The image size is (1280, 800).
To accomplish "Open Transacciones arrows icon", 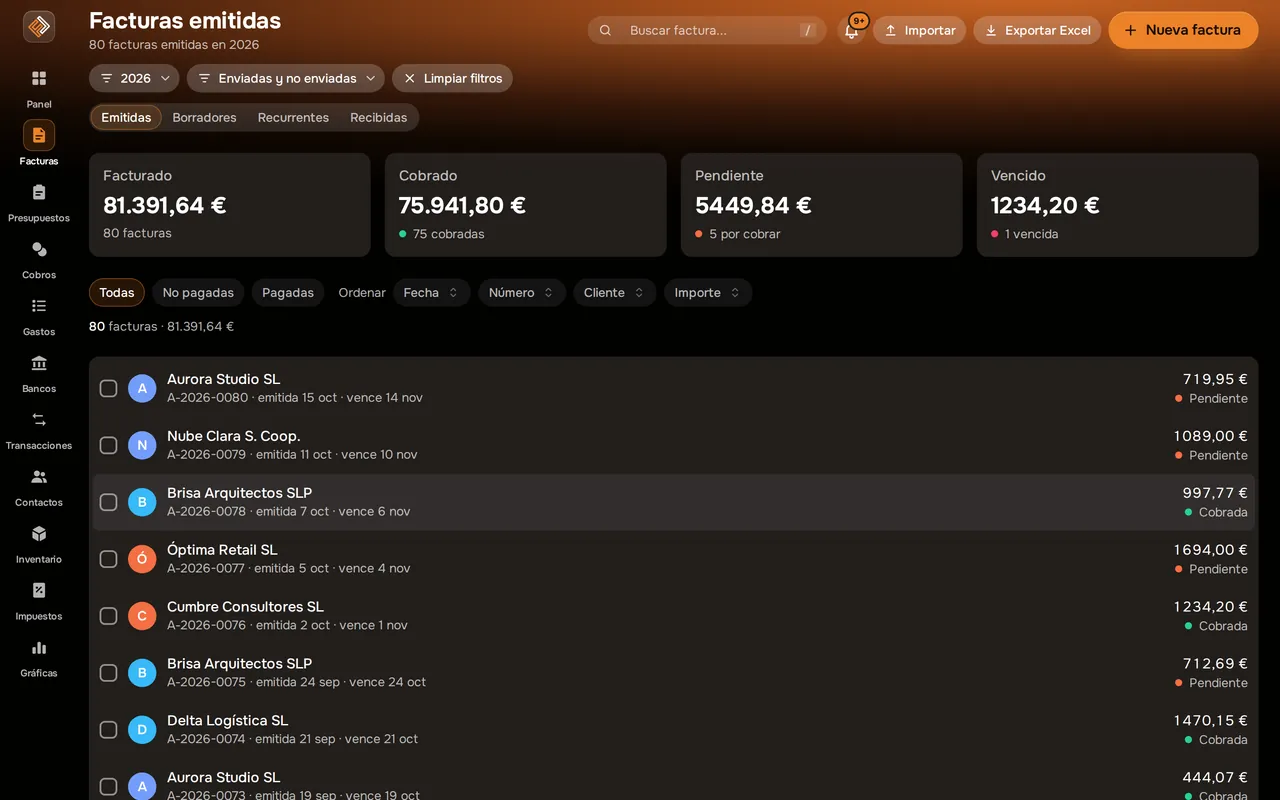I will [39, 420].
